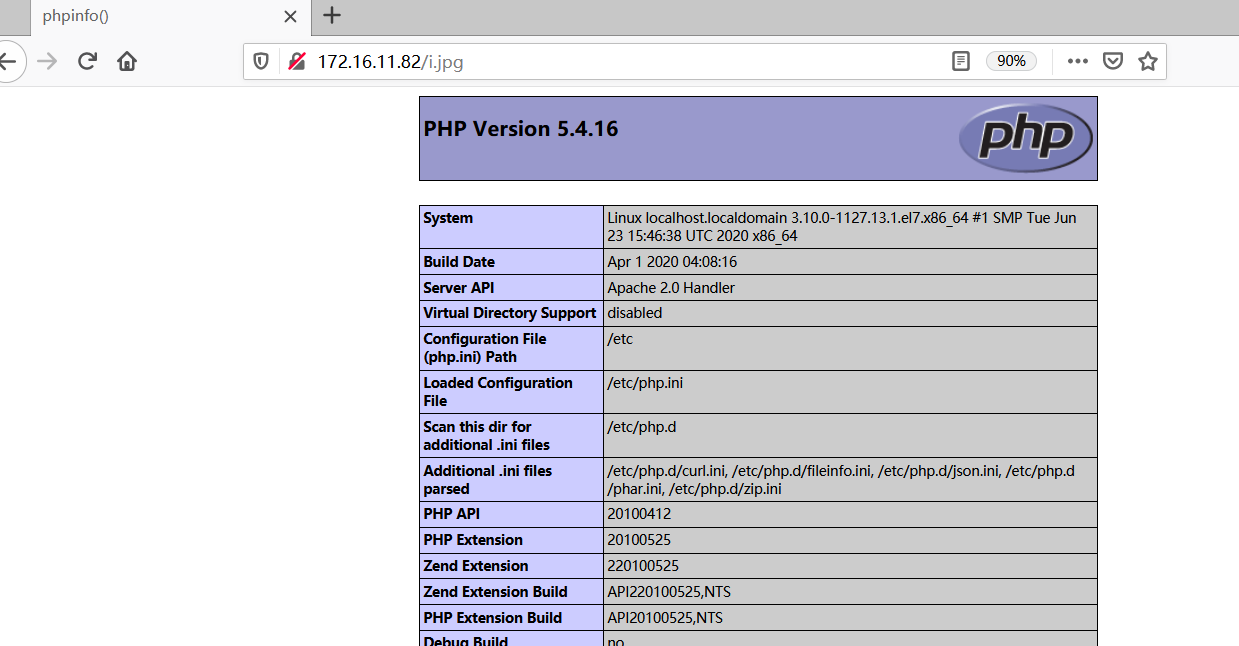Click the browser Back arrow button
This screenshot has width=1239, height=646.
point(8,61)
